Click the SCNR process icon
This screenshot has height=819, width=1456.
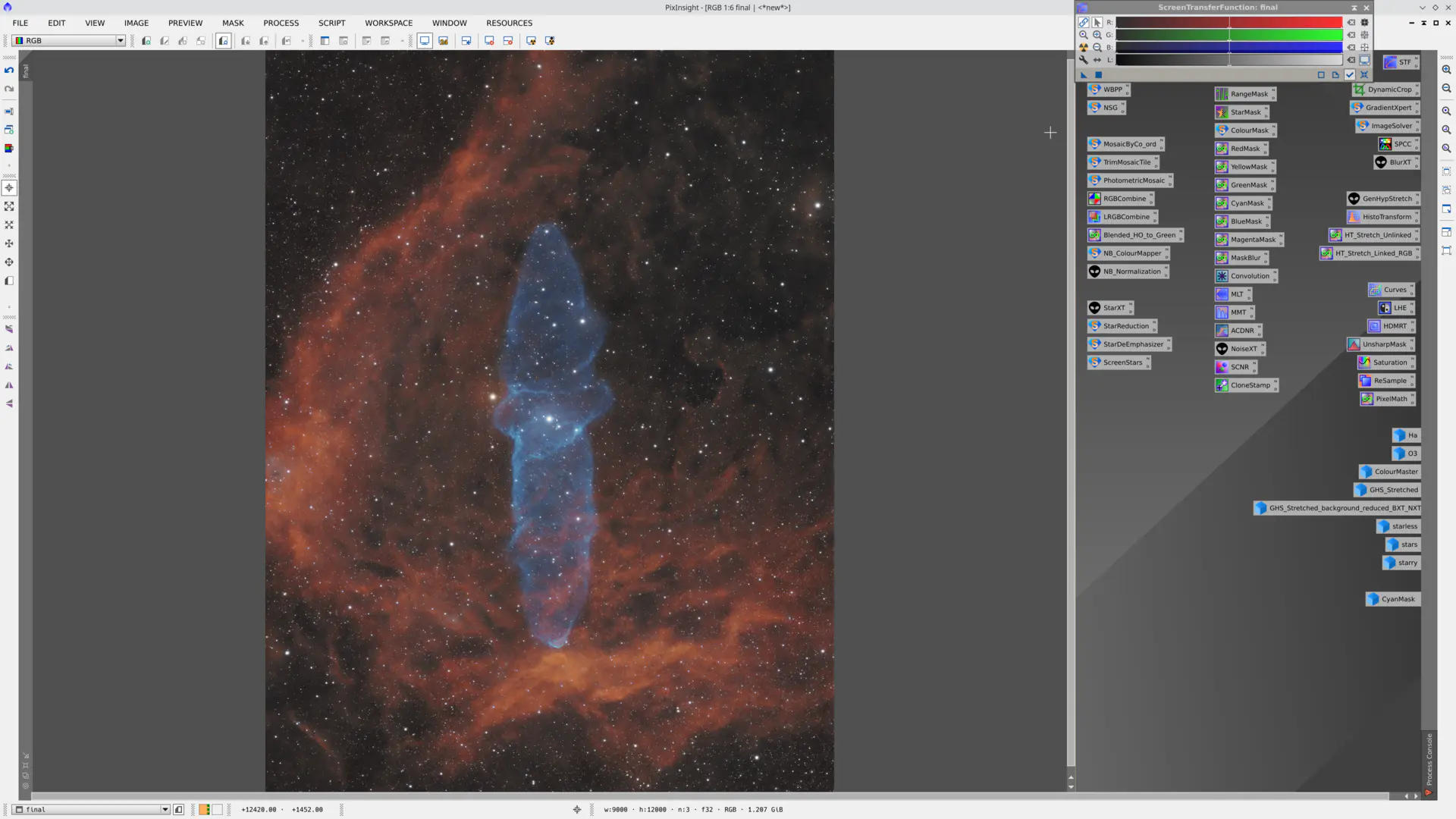(1236, 366)
